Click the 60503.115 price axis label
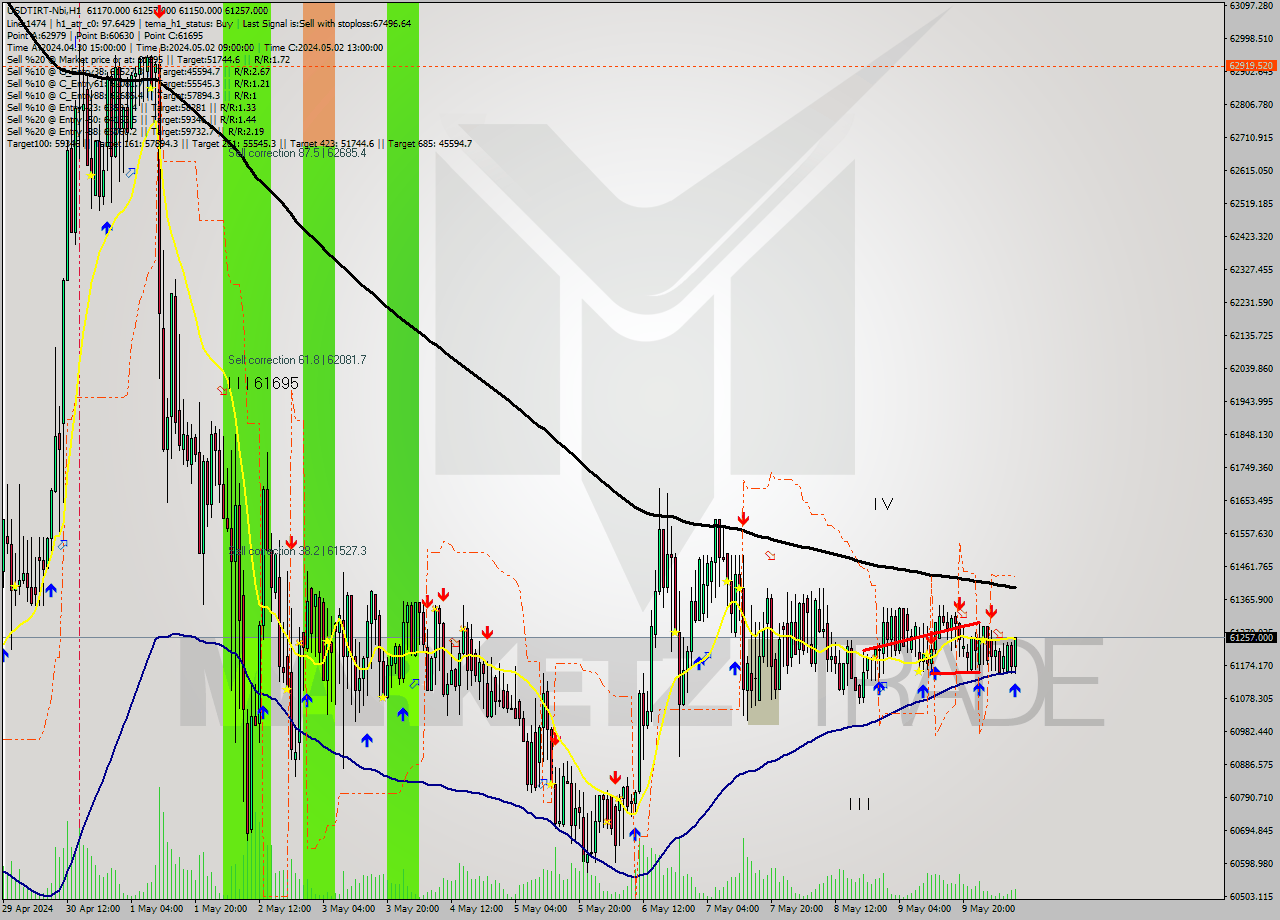 [x=1251, y=896]
